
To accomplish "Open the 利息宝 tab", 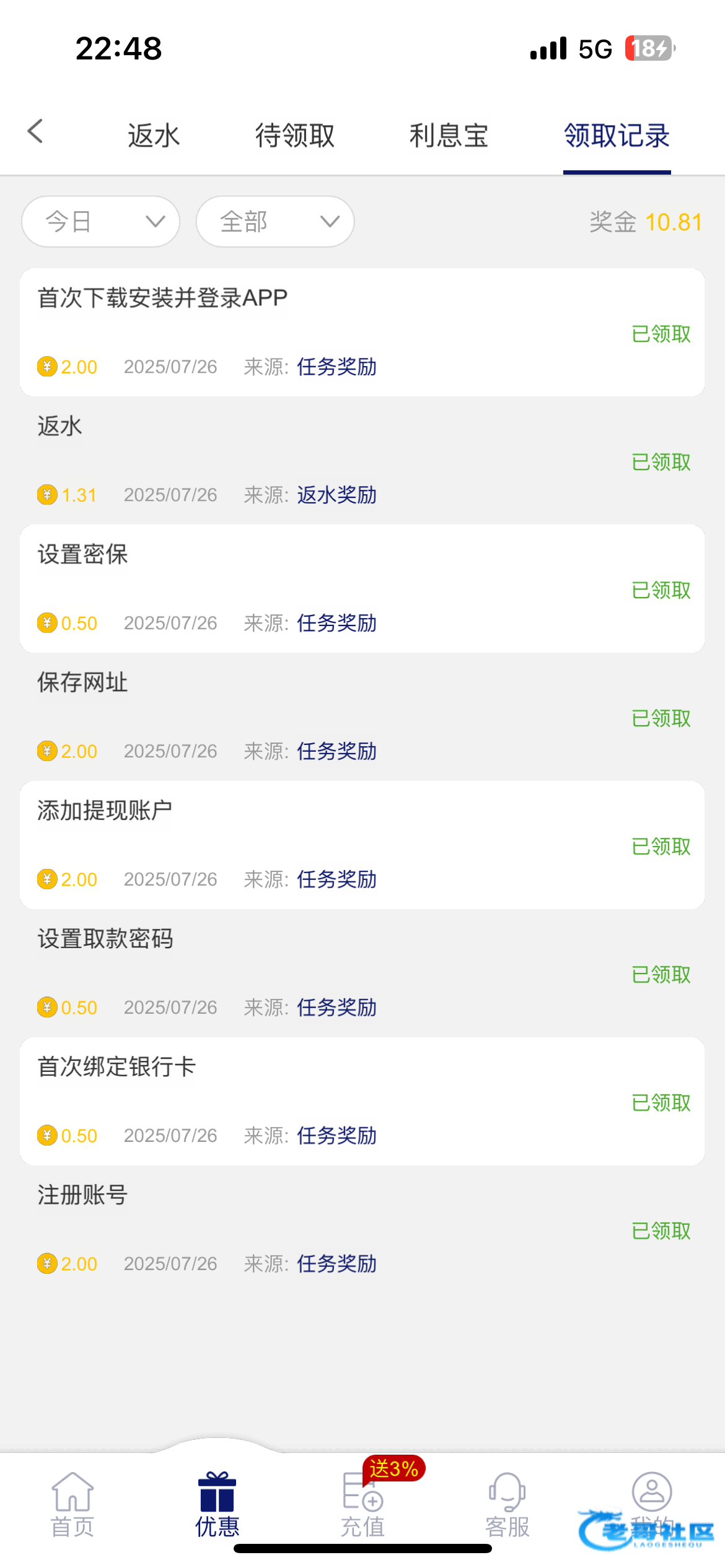I will [449, 136].
